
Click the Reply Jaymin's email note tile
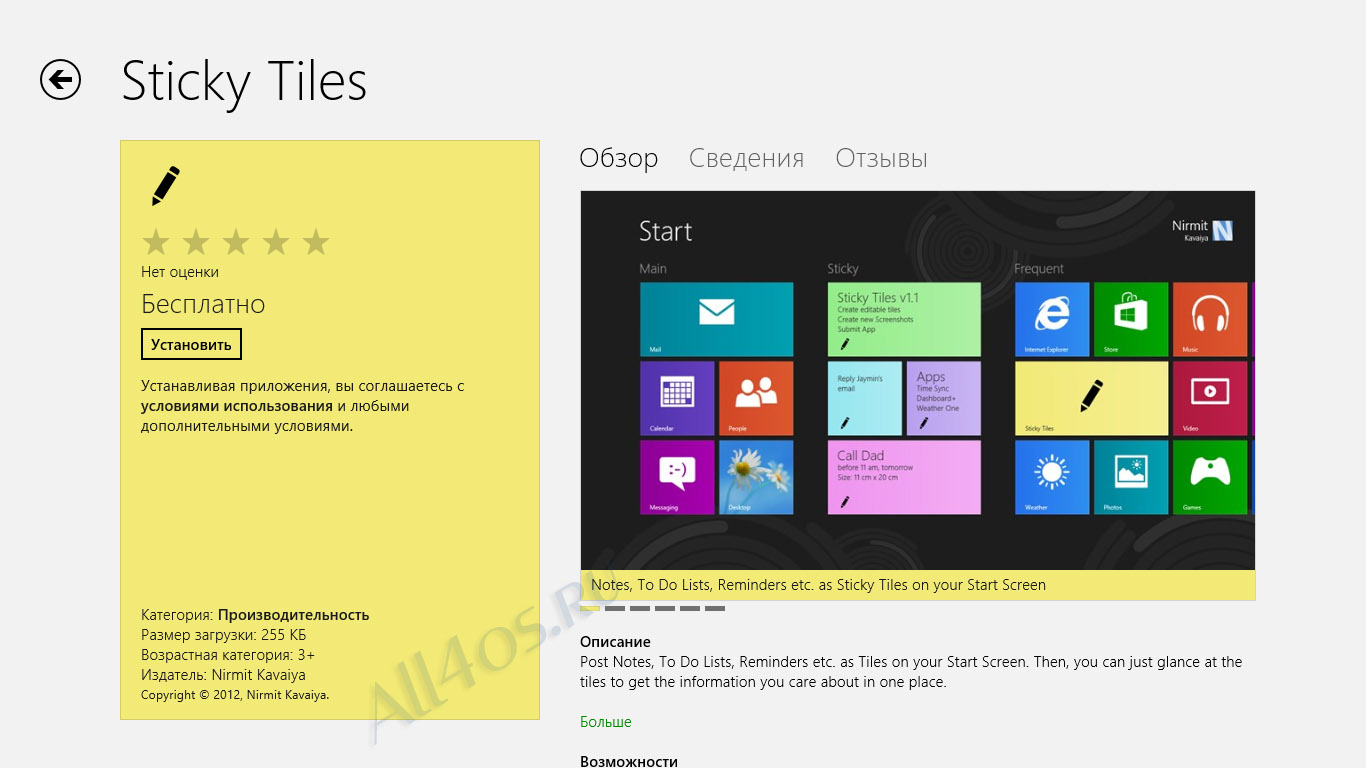(x=865, y=398)
